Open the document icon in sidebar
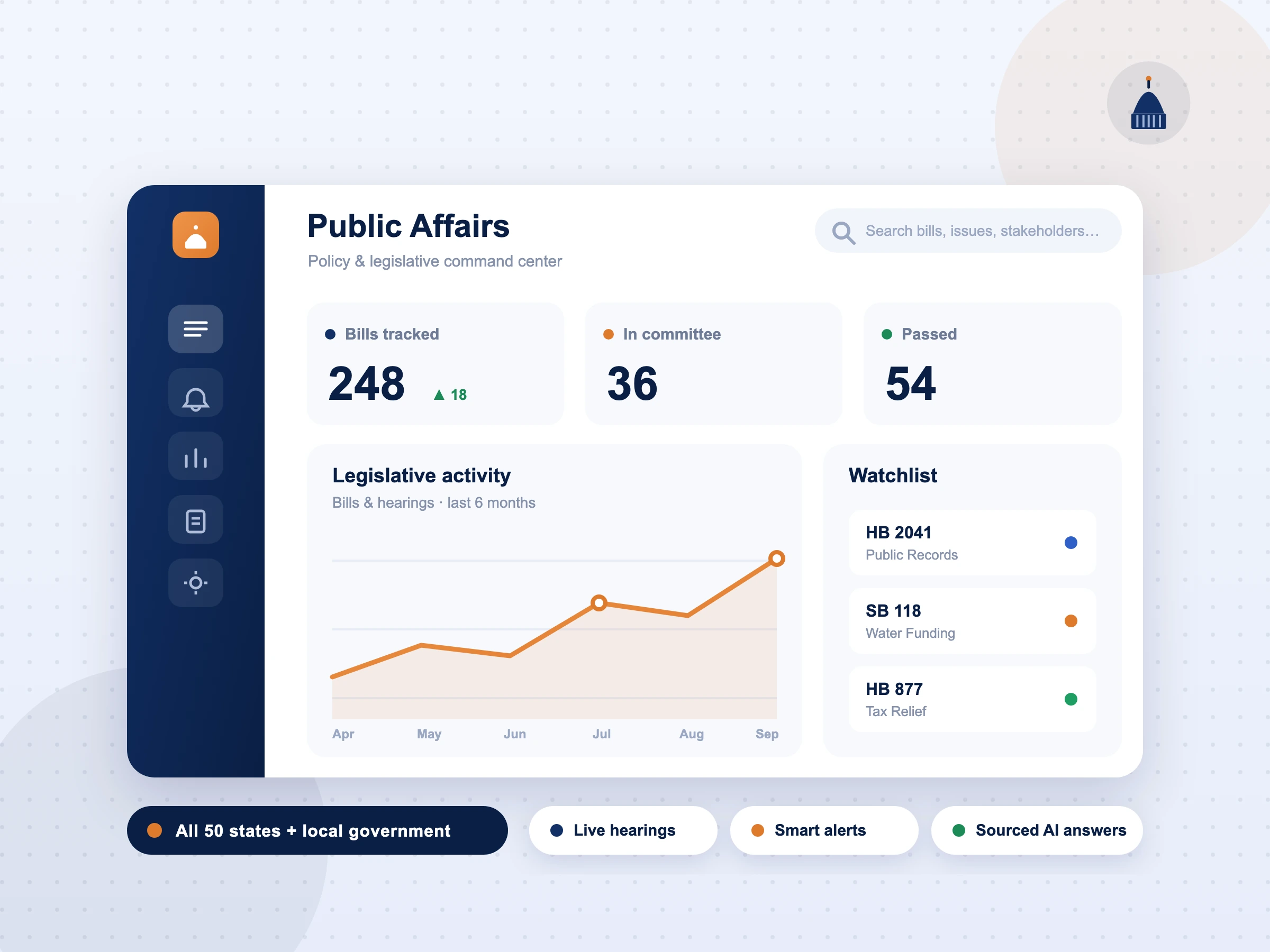1270x952 pixels. 196,520
